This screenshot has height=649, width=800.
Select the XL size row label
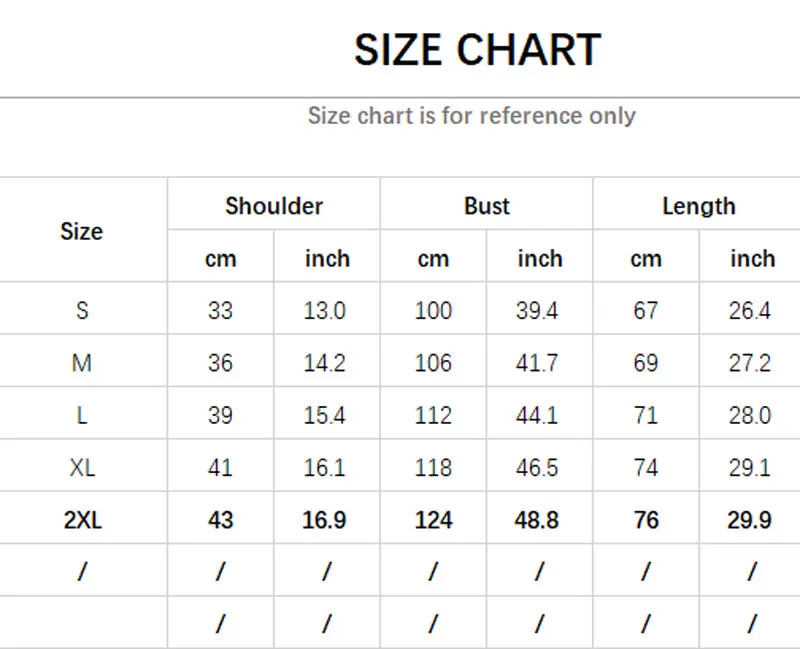(x=82, y=467)
